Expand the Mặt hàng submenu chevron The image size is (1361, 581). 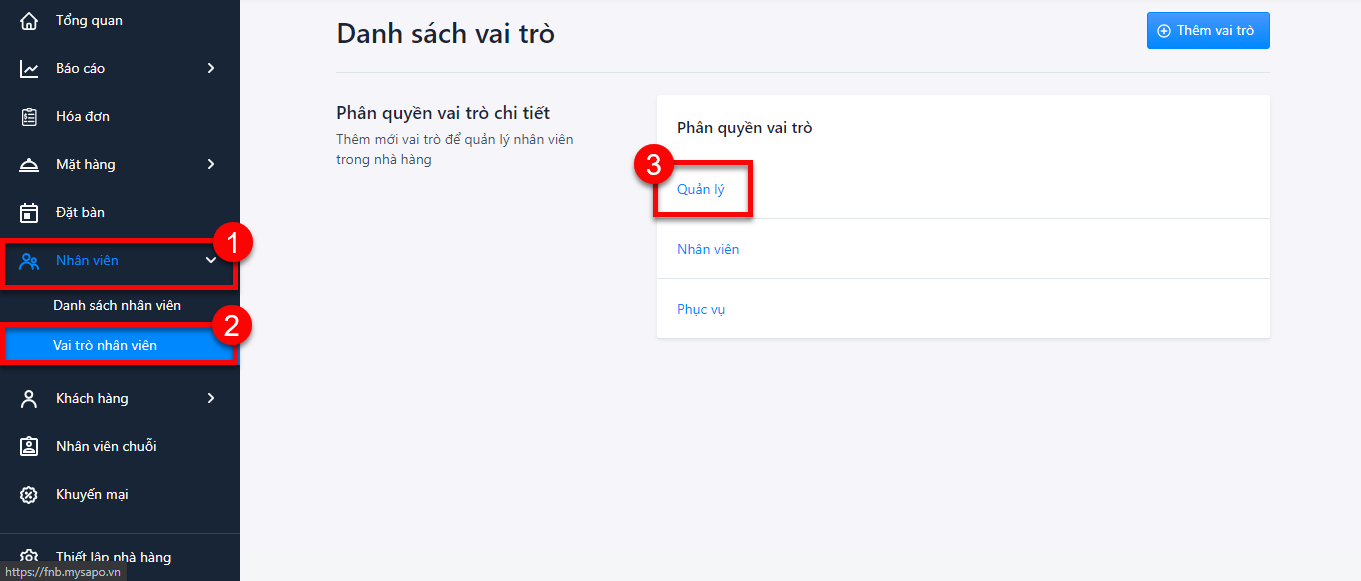click(x=211, y=164)
